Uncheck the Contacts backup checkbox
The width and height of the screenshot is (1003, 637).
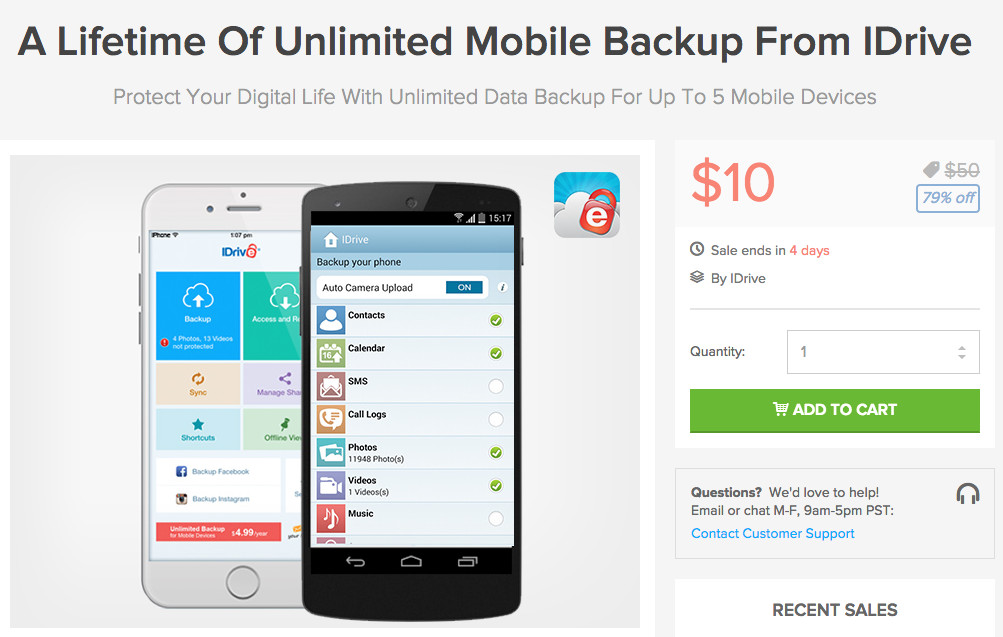click(496, 320)
